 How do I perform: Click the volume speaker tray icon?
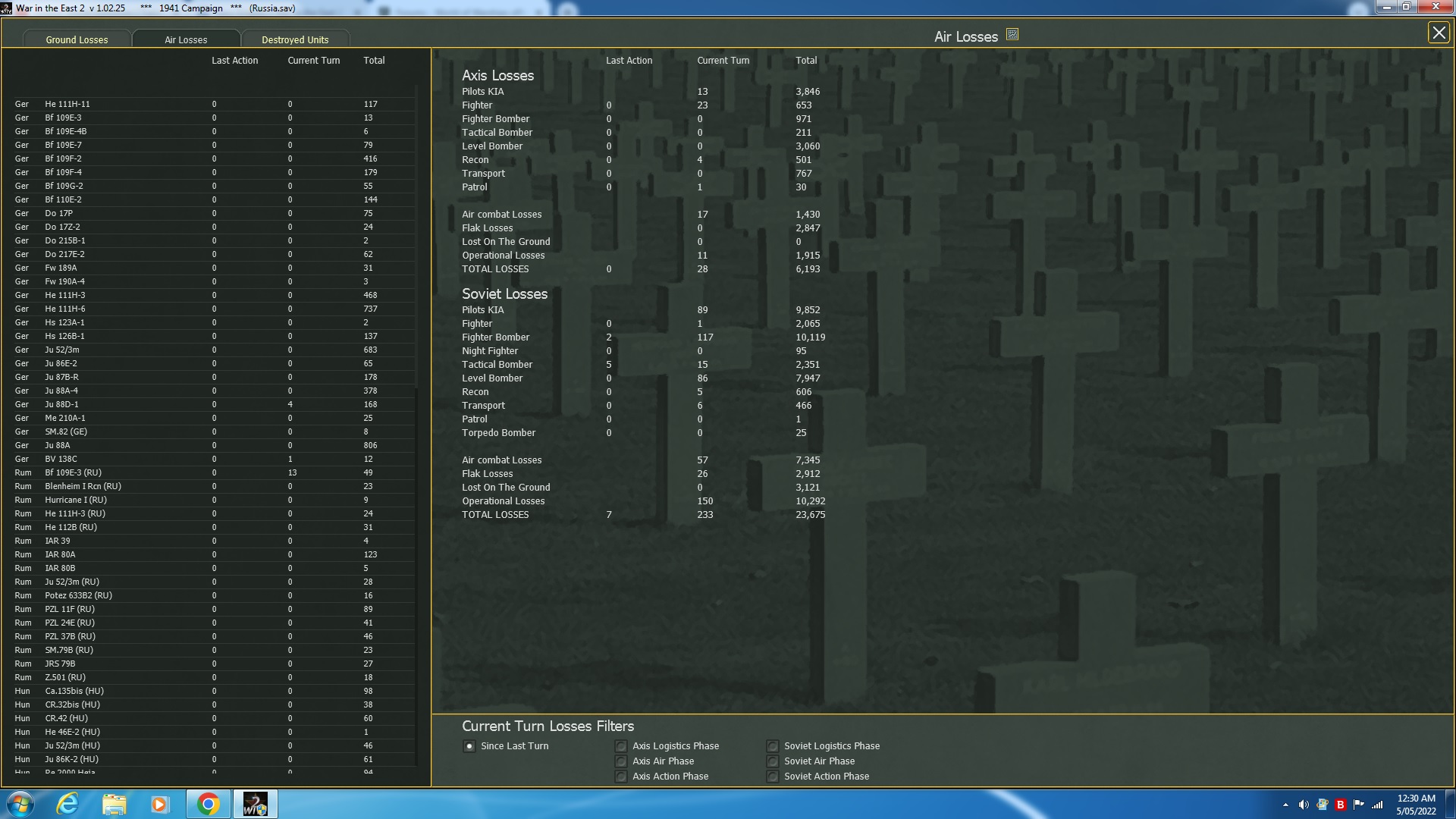point(1304,805)
